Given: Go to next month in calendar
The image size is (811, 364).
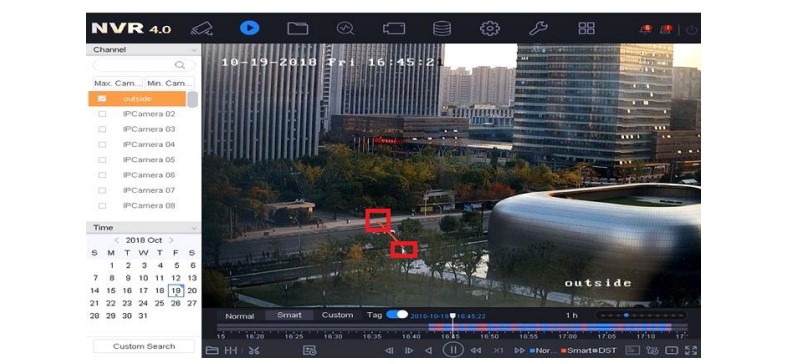Looking at the screenshot, I should tap(171, 240).
